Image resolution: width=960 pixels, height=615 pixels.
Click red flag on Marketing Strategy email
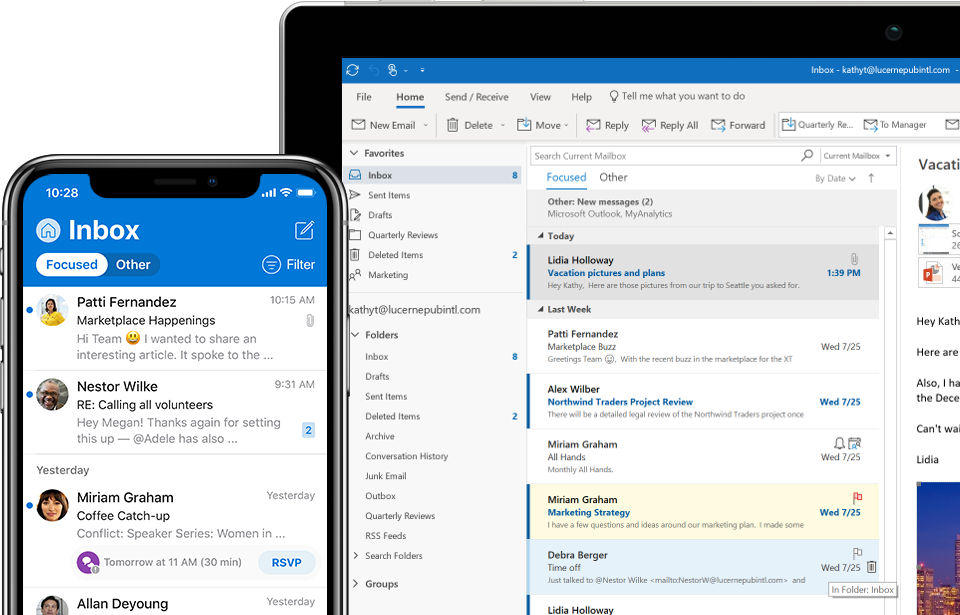click(x=857, y=497)
